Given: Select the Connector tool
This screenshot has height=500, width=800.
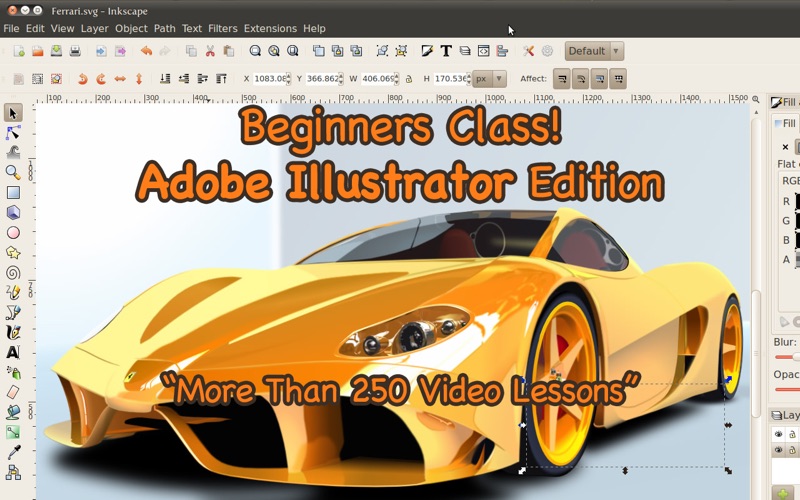Looking at the screenshot, I should point(13,472).
